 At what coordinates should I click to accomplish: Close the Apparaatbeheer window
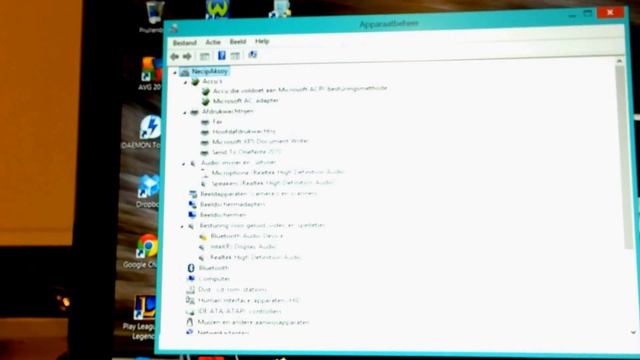pyautogui.click(x=610, y=13)
